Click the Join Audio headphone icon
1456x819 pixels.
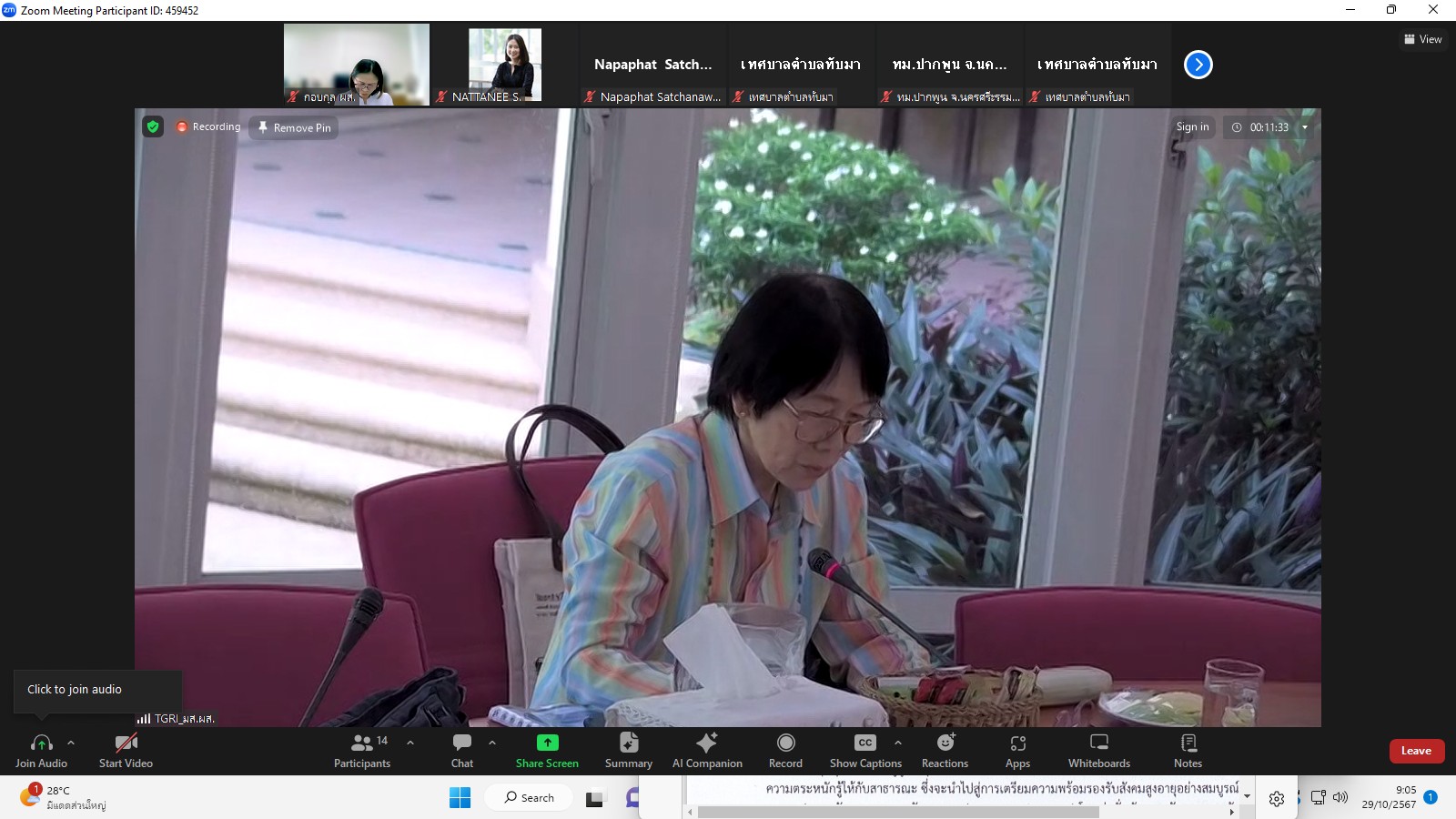click(41, 743)
